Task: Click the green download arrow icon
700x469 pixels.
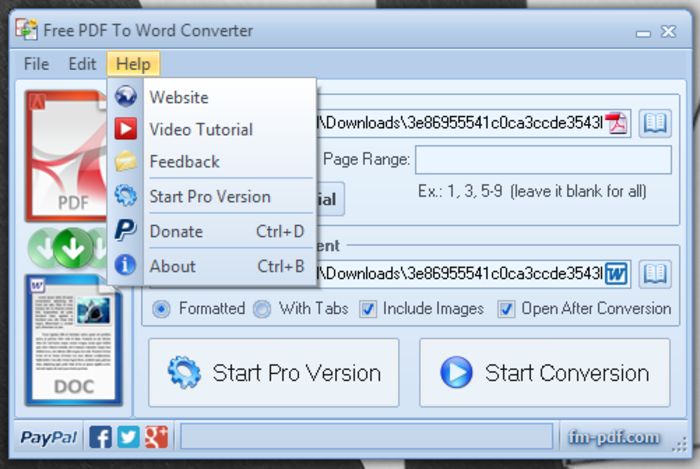Action: (72, 248)
